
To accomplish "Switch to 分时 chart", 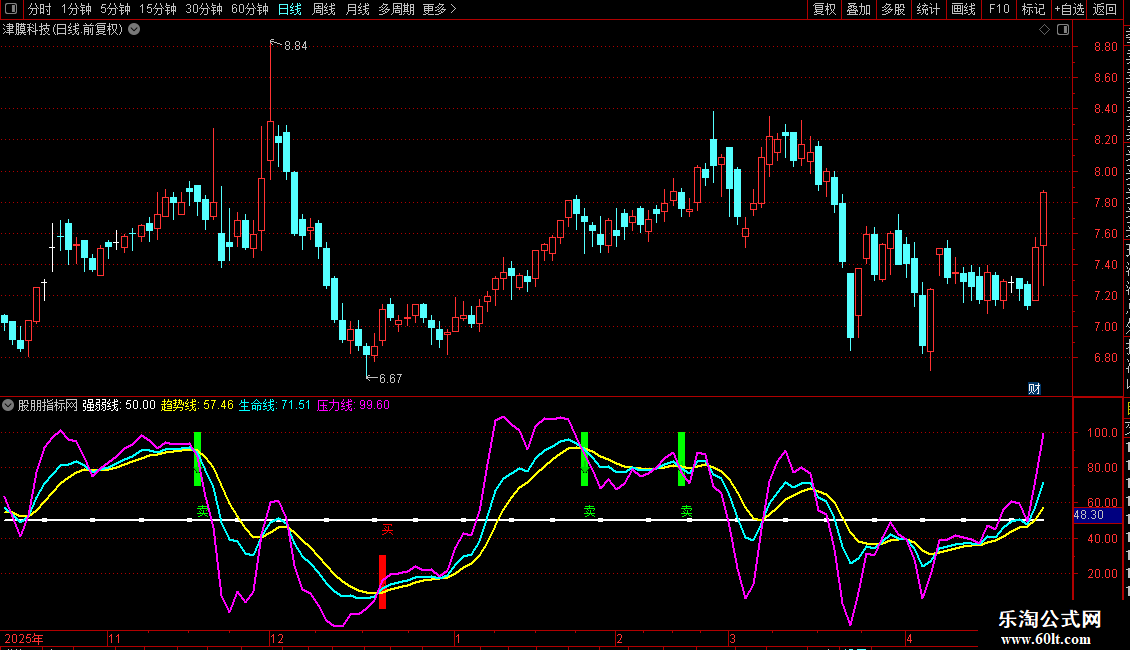I will [x=40, y=9].
